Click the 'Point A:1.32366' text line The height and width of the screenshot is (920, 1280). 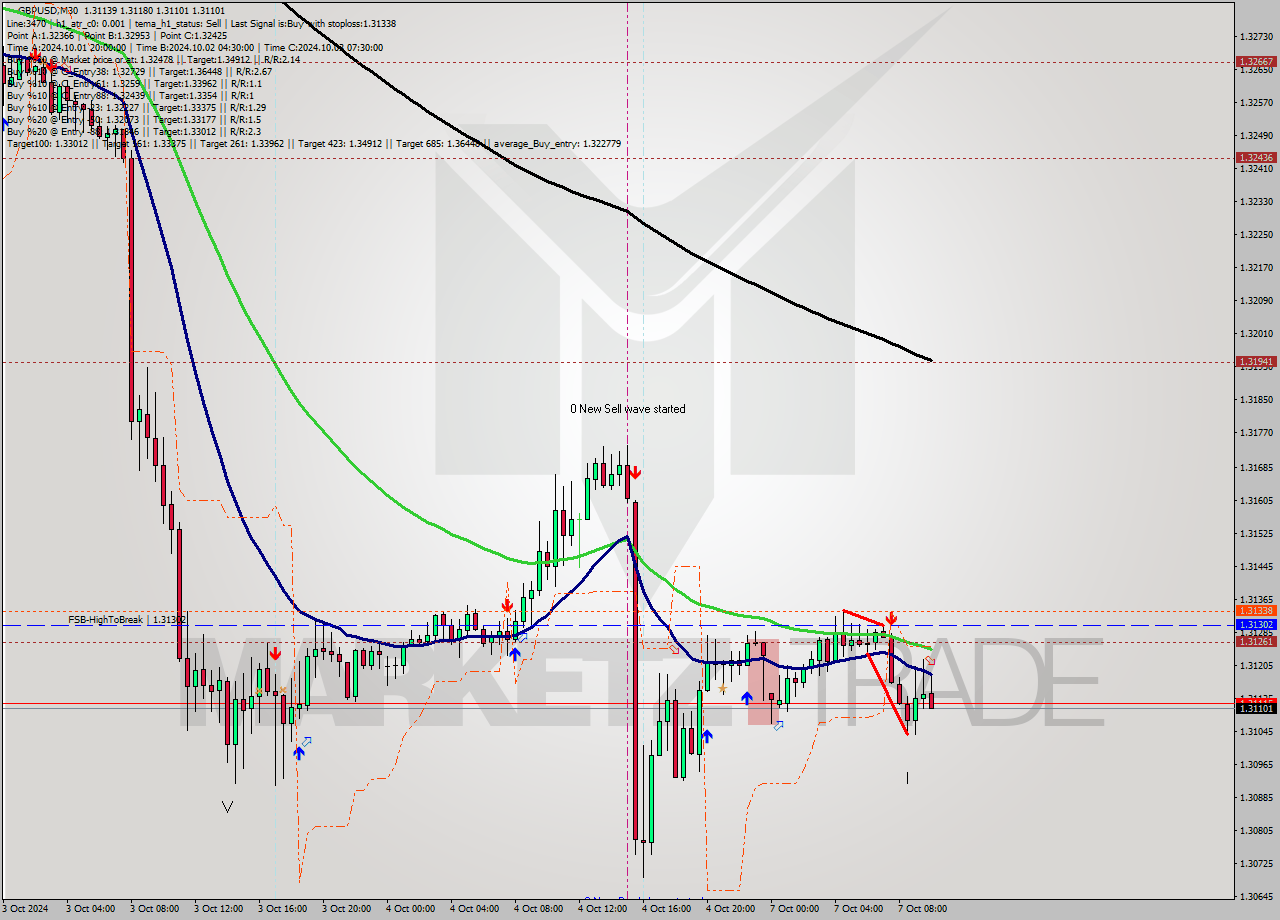coord(39,35)
